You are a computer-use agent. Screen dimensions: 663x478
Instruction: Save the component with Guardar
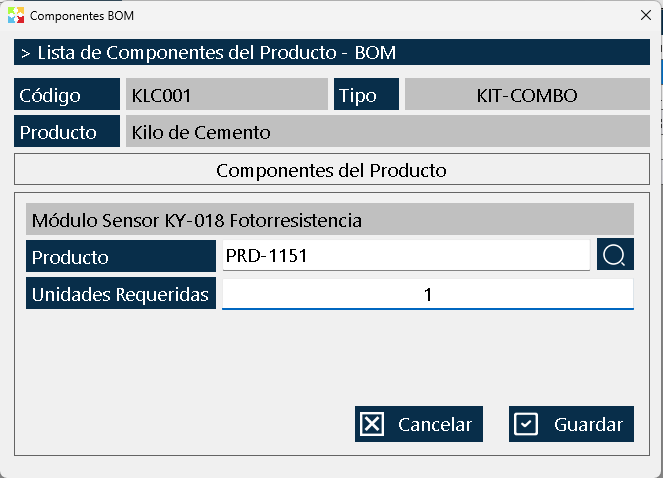(571, 424)
